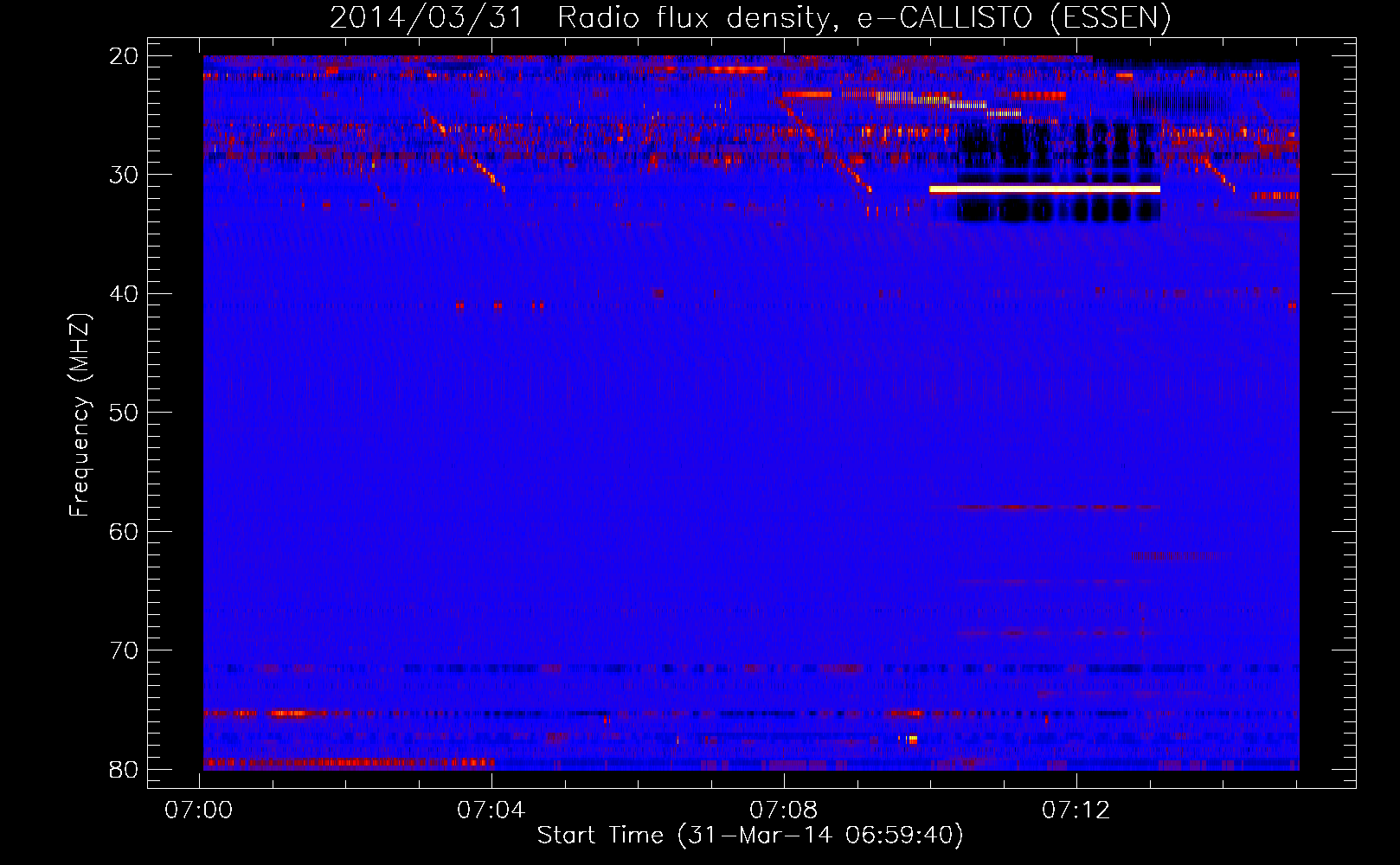Click the bright white-yellow band near 31 MHz
This screenshot has width=1400, height=865.
(1044, 189)
